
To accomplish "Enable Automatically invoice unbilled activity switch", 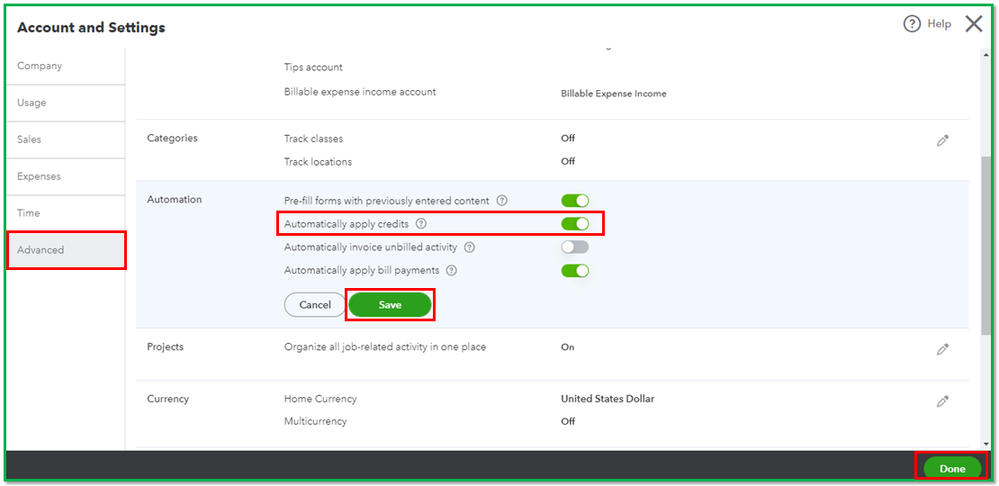I will [575, 247].
